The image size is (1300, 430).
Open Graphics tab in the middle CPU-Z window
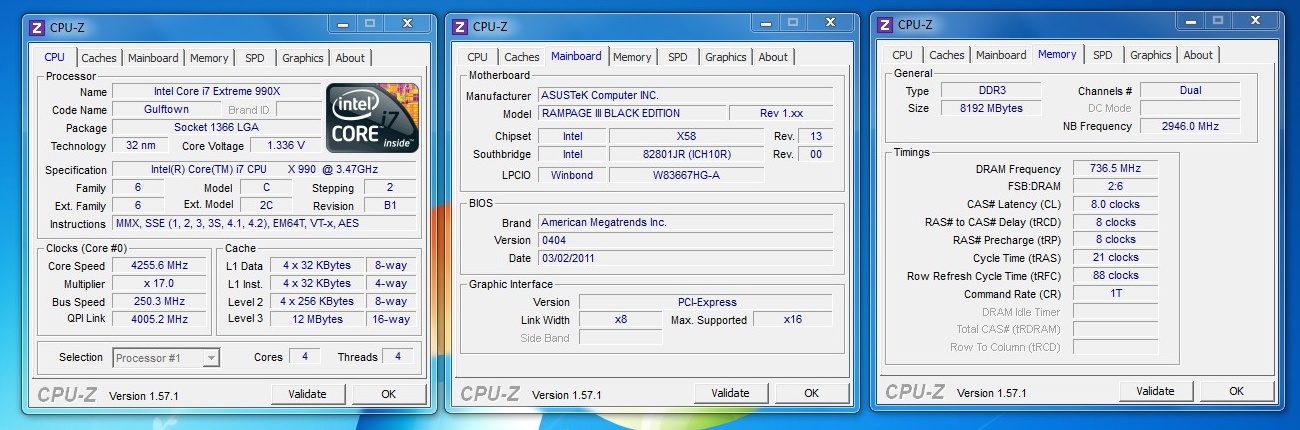(x=726, y=57)
